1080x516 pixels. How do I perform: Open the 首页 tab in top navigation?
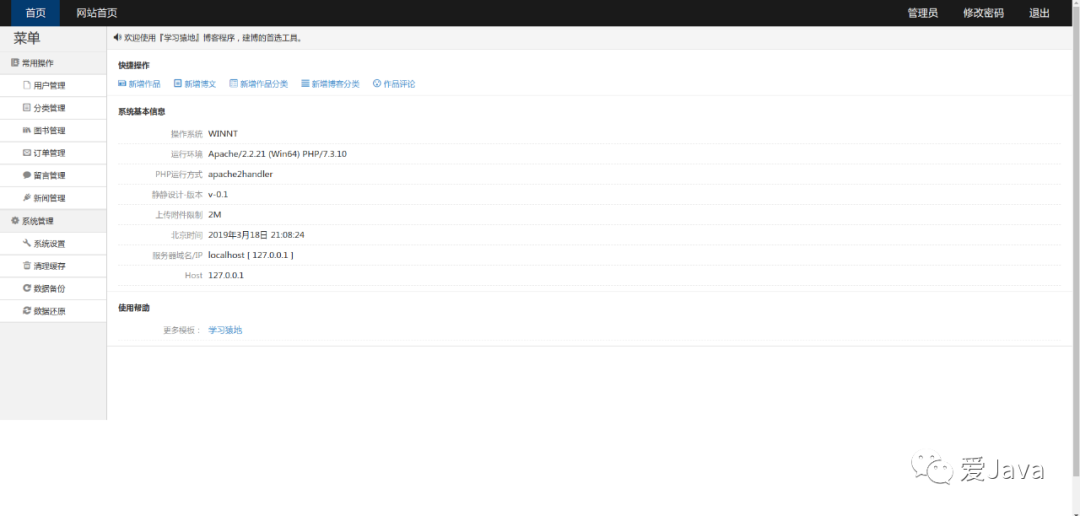[x=35, y=13]
